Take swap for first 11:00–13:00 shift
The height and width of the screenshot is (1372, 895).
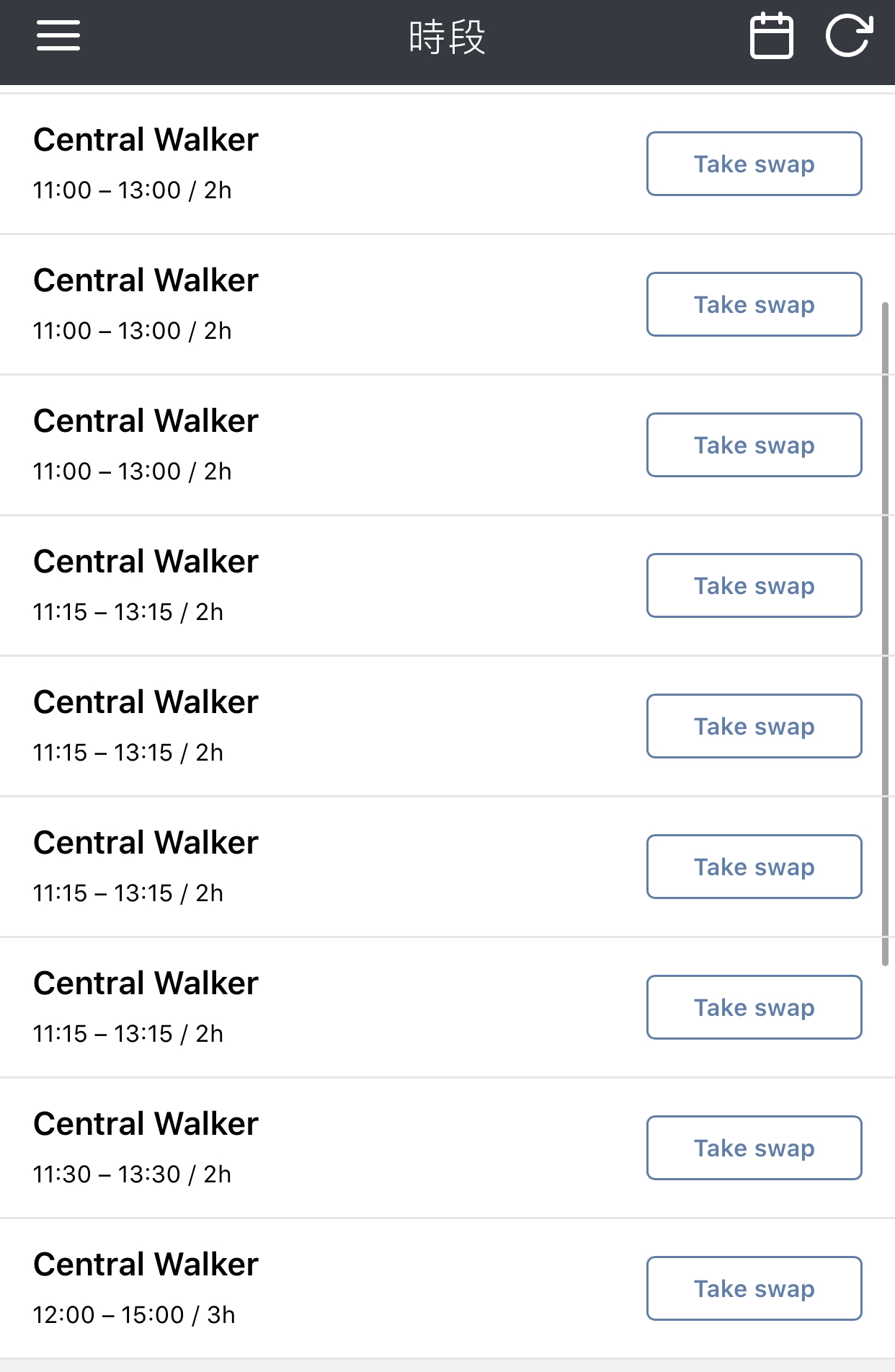pyautogui.click(x=754, y=164)
